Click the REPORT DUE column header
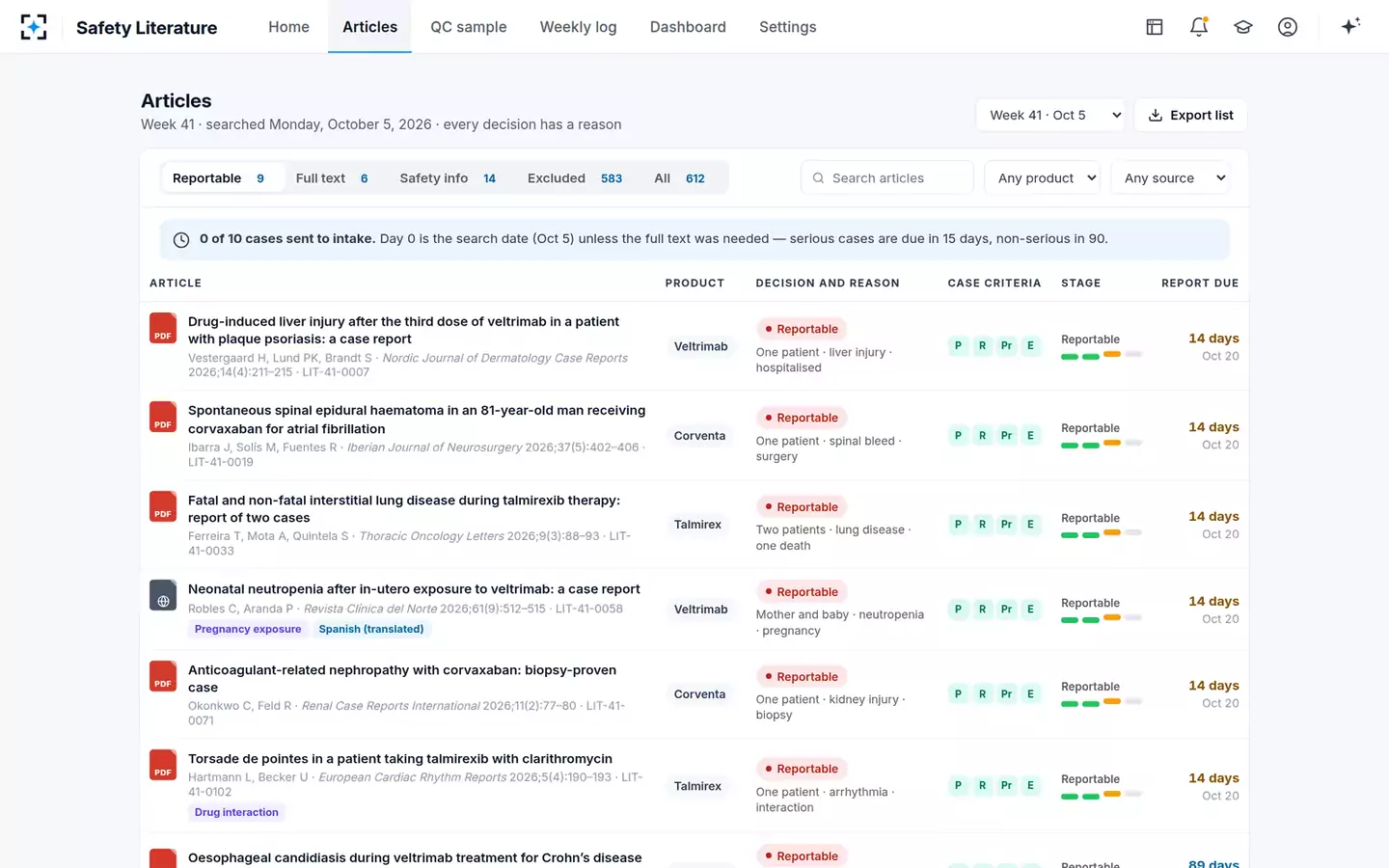Image resolution: width=1389 pixels, height=868 pixels. (x=1200, y=283)
